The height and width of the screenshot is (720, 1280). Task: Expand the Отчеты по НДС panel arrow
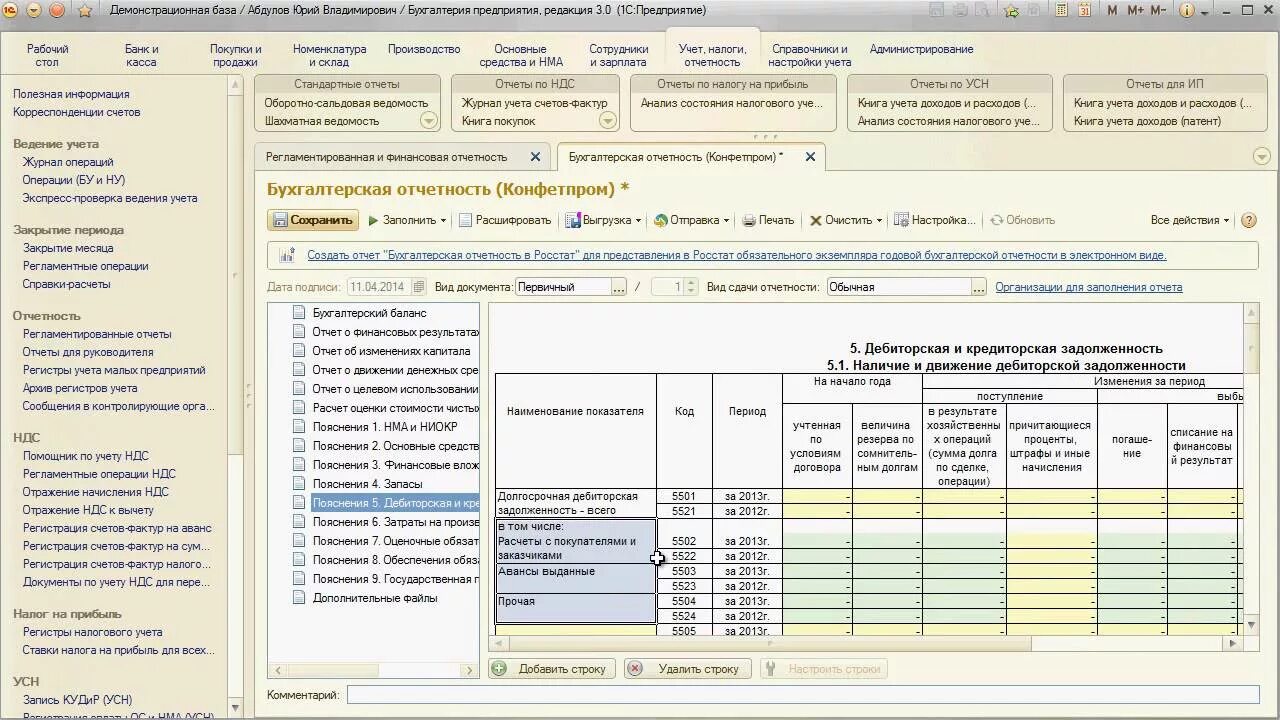pyautogui.click(x=607, y=121)
